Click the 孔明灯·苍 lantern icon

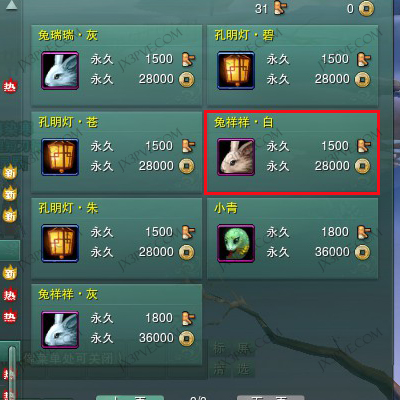coord(60,157)
